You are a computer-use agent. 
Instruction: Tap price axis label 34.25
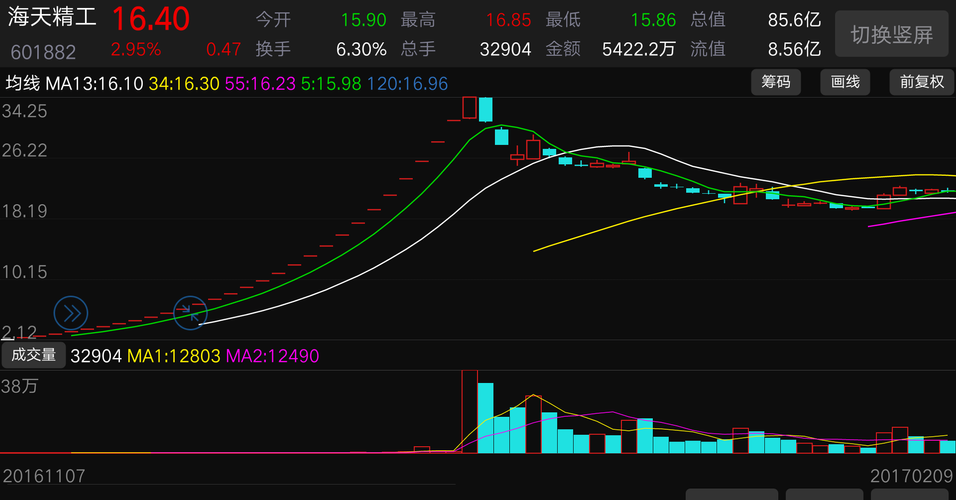click(x=24, y=112)
